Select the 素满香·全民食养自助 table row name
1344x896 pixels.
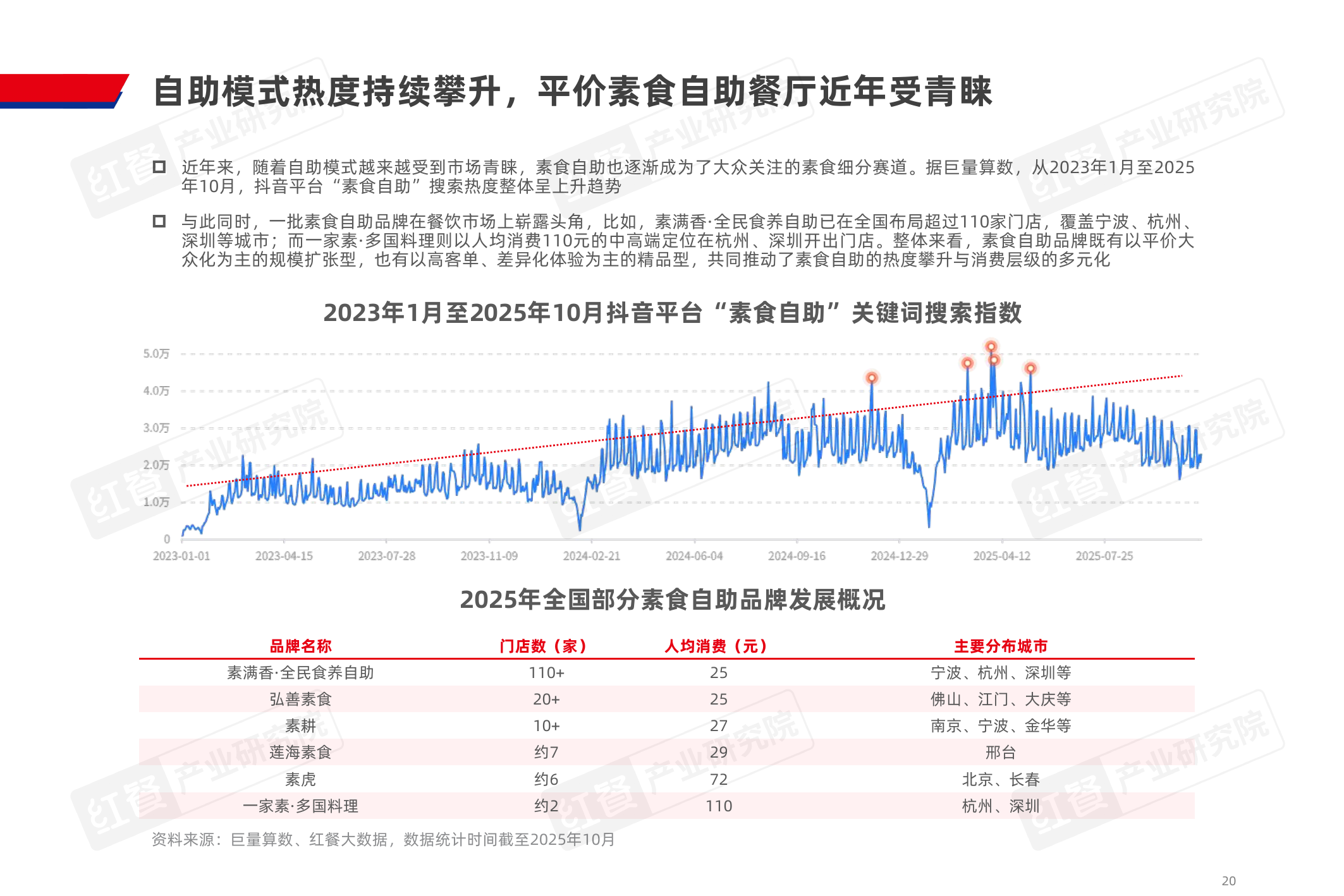click(300, 672)
